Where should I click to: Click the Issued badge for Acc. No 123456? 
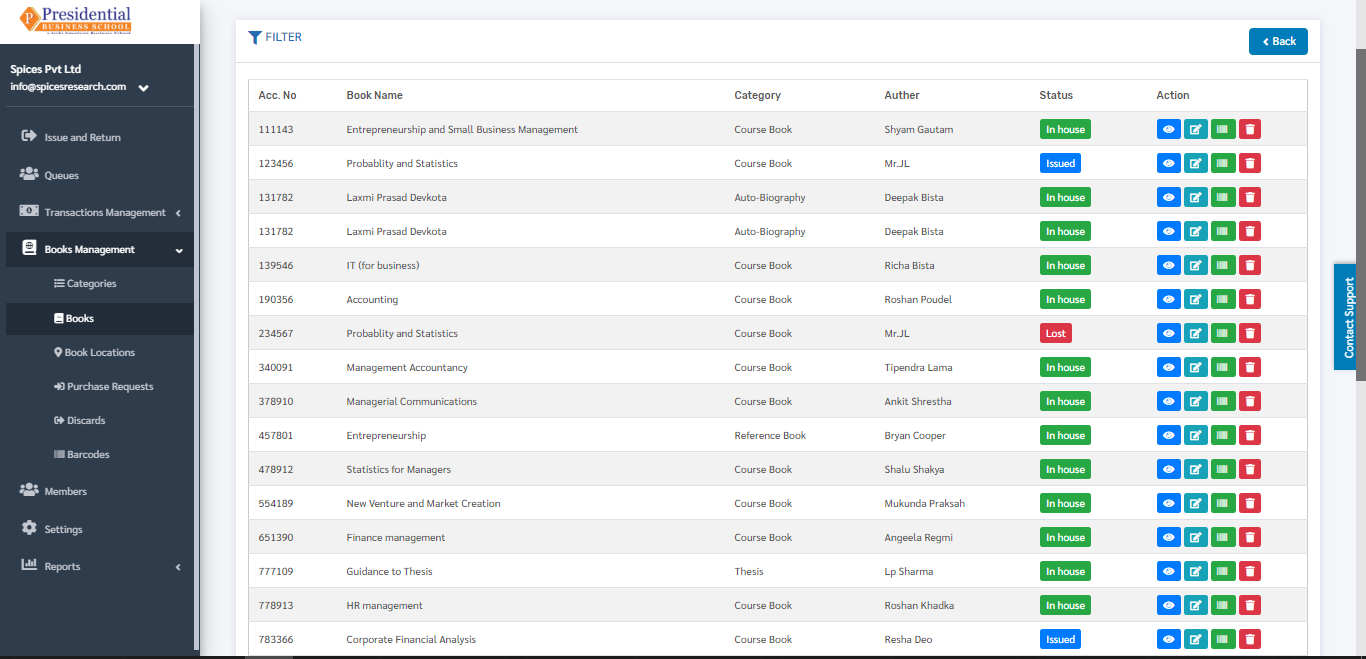tap(1060, 163)
